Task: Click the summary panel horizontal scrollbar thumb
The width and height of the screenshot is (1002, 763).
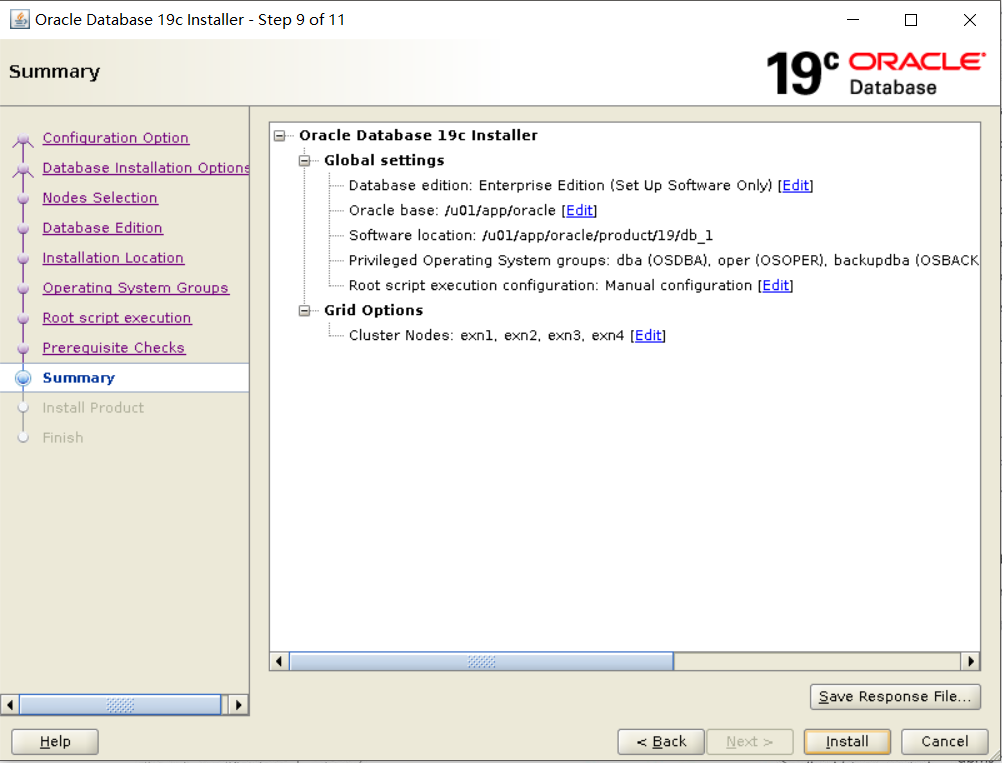Action: click(x=481, y=661)
